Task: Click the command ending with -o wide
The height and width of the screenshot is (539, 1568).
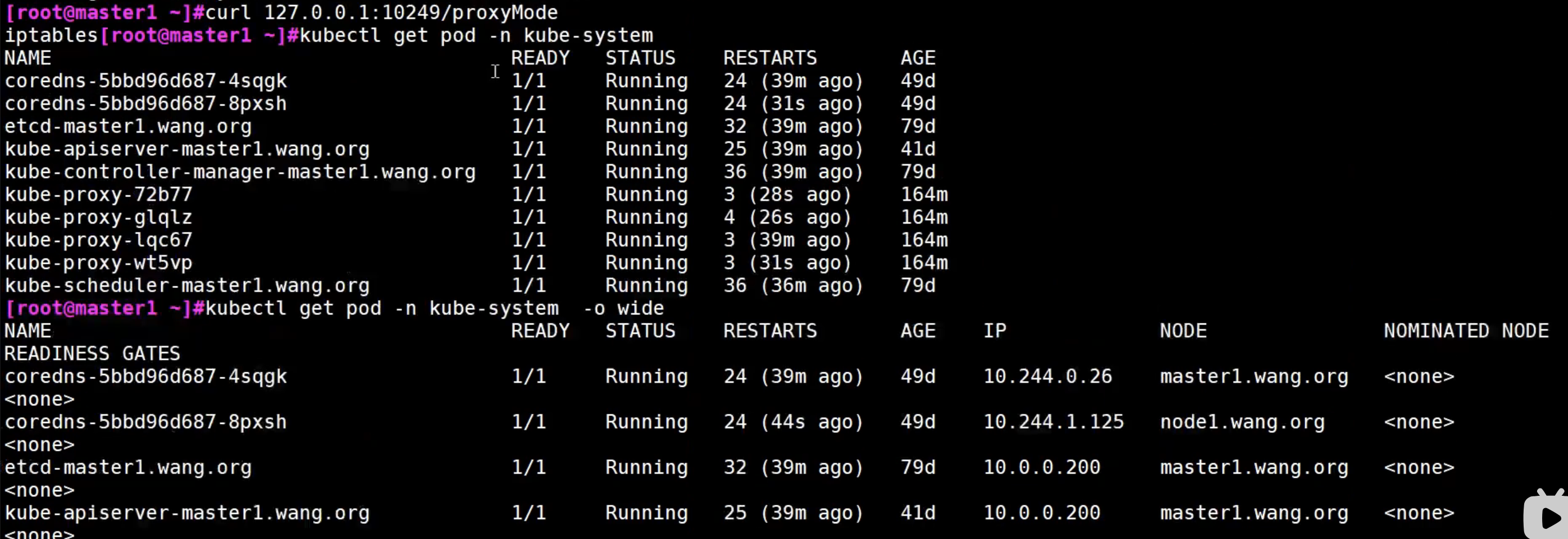Action: click(x=434, y=308)
